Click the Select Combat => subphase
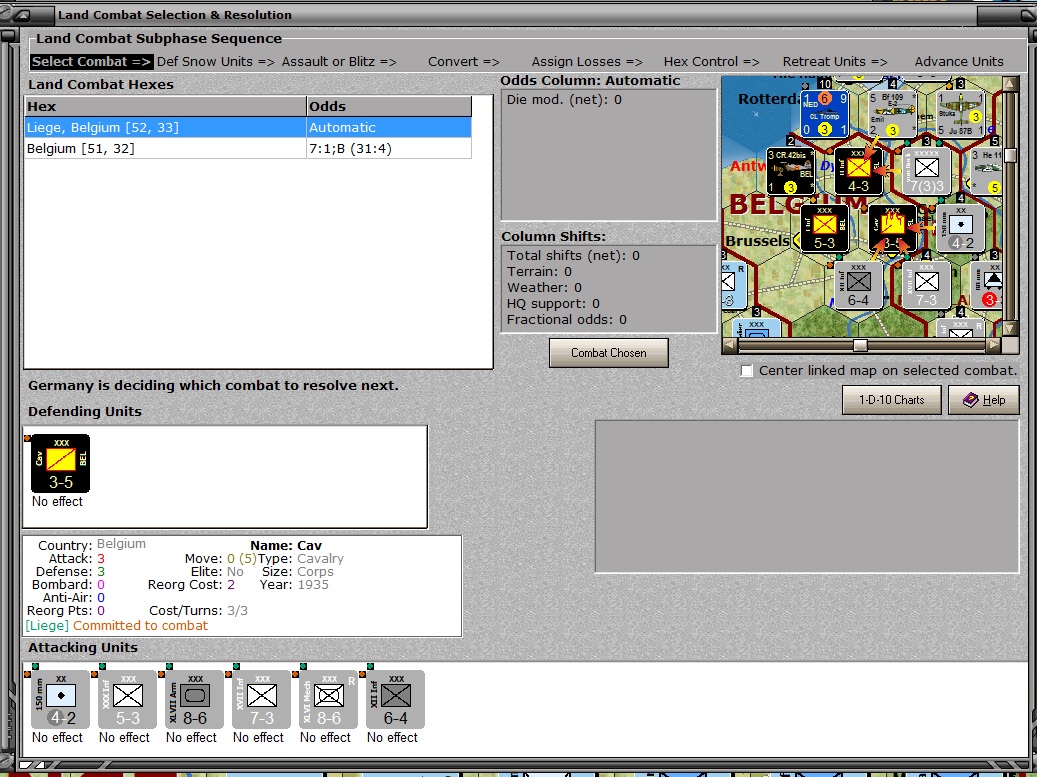The image size is (1037, 777). pos(91,61)
